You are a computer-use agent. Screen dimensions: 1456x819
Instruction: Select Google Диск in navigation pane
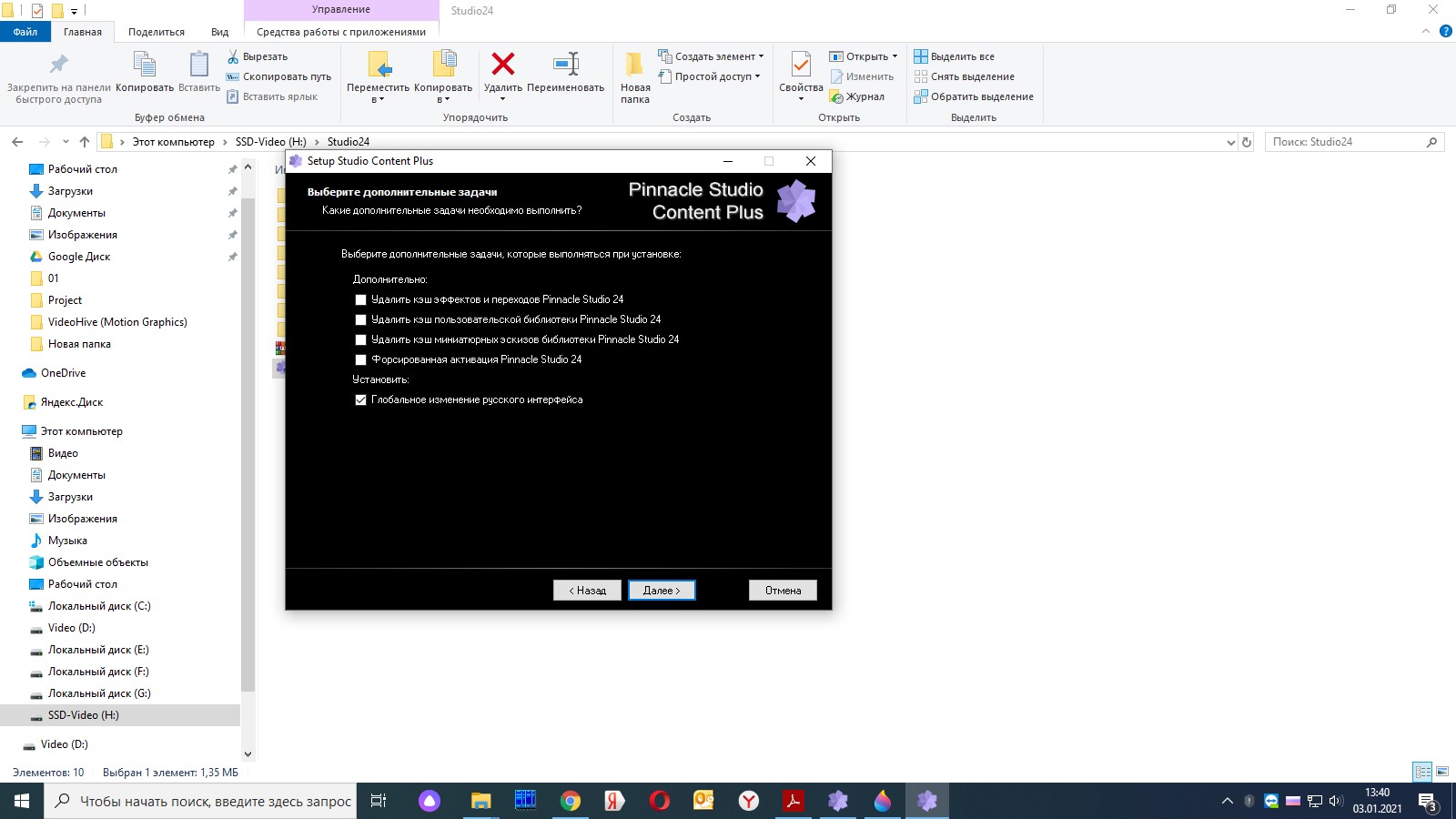pos(79,257)
